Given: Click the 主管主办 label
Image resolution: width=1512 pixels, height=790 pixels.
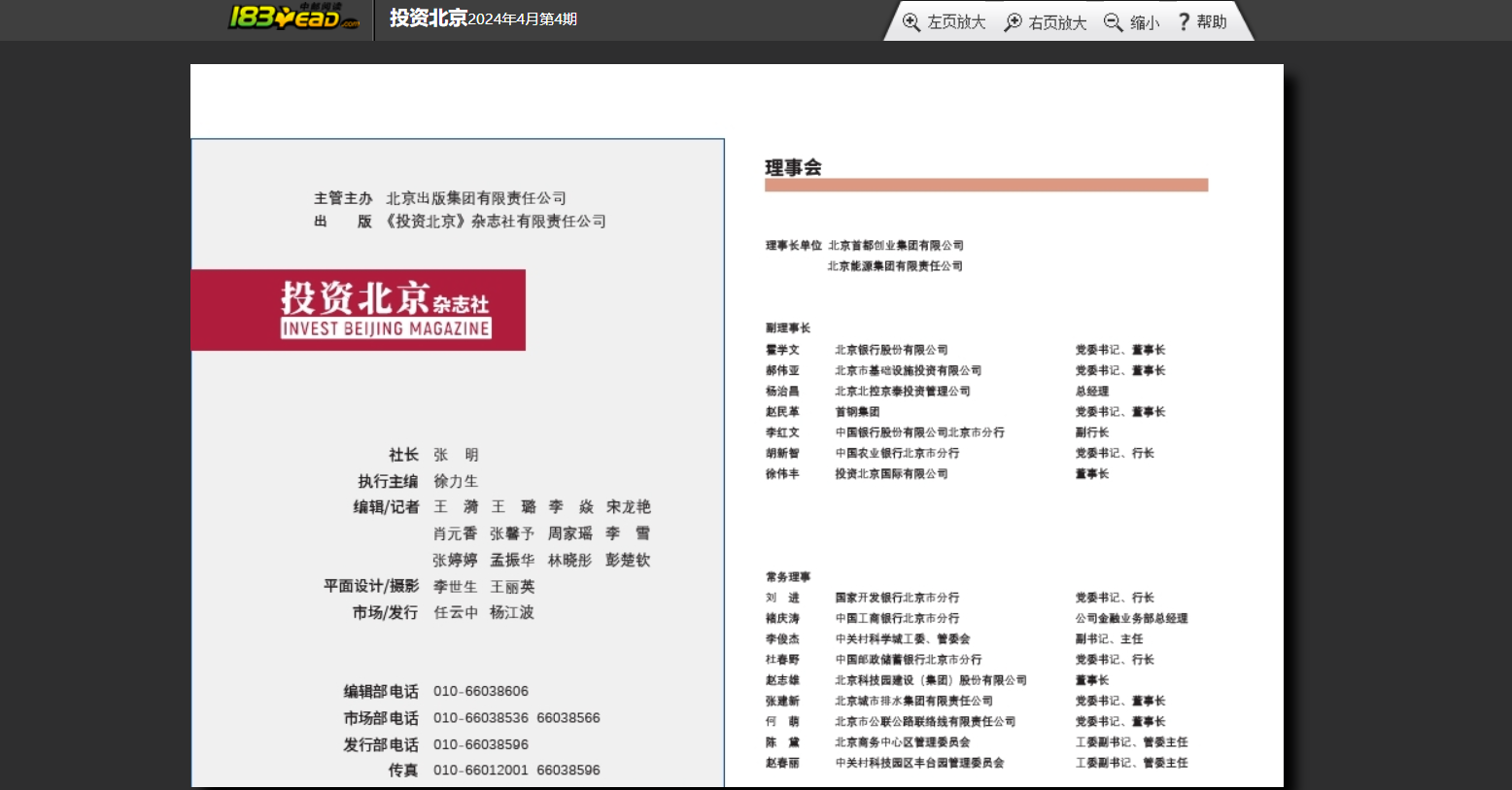Looking at the screenshot, I should coord(343,198).
